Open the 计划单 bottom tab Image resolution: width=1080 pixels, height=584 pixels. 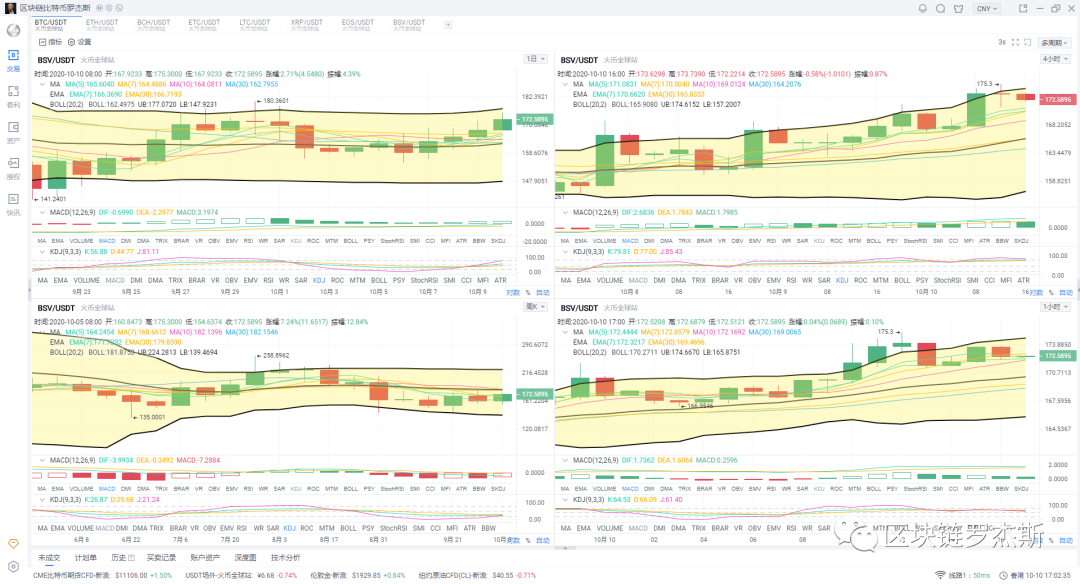(x=85, y=558)
